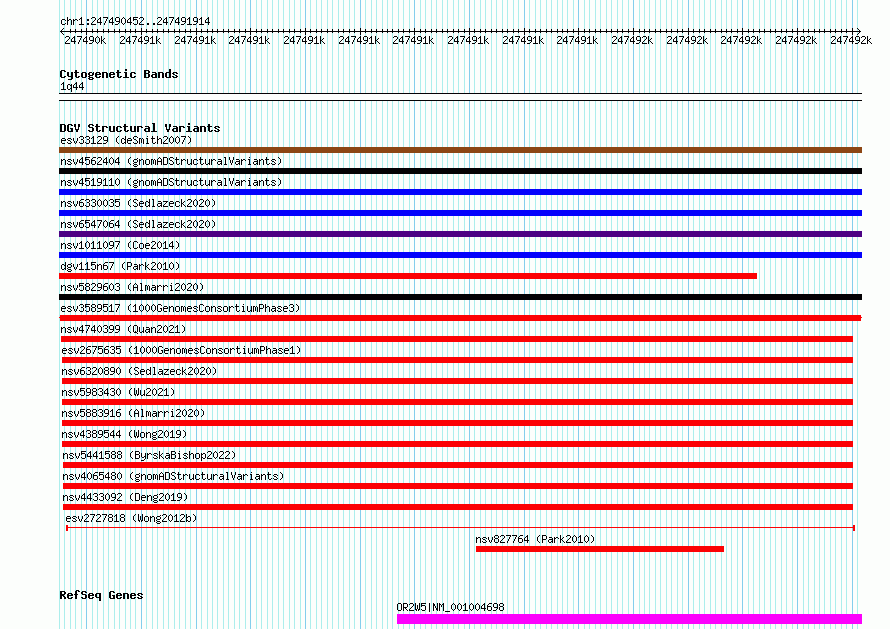Click the red nsv4065480 variant bar
890x629 pixels.
coord(457,486)
